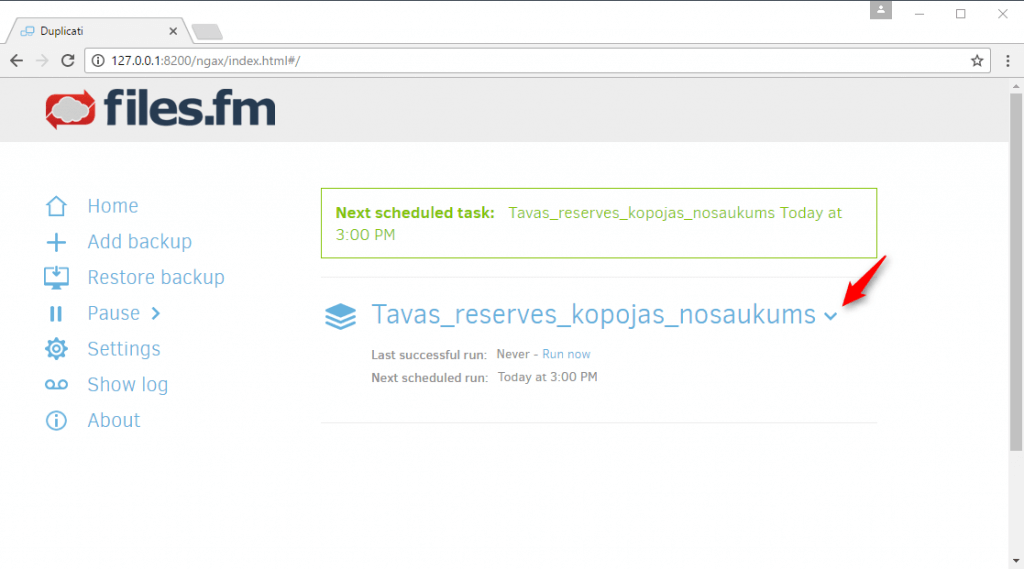Image resolution: width=1024 pixels, height=569 pixels.
Task: Click the Home house icon
Action: (56, 206)
